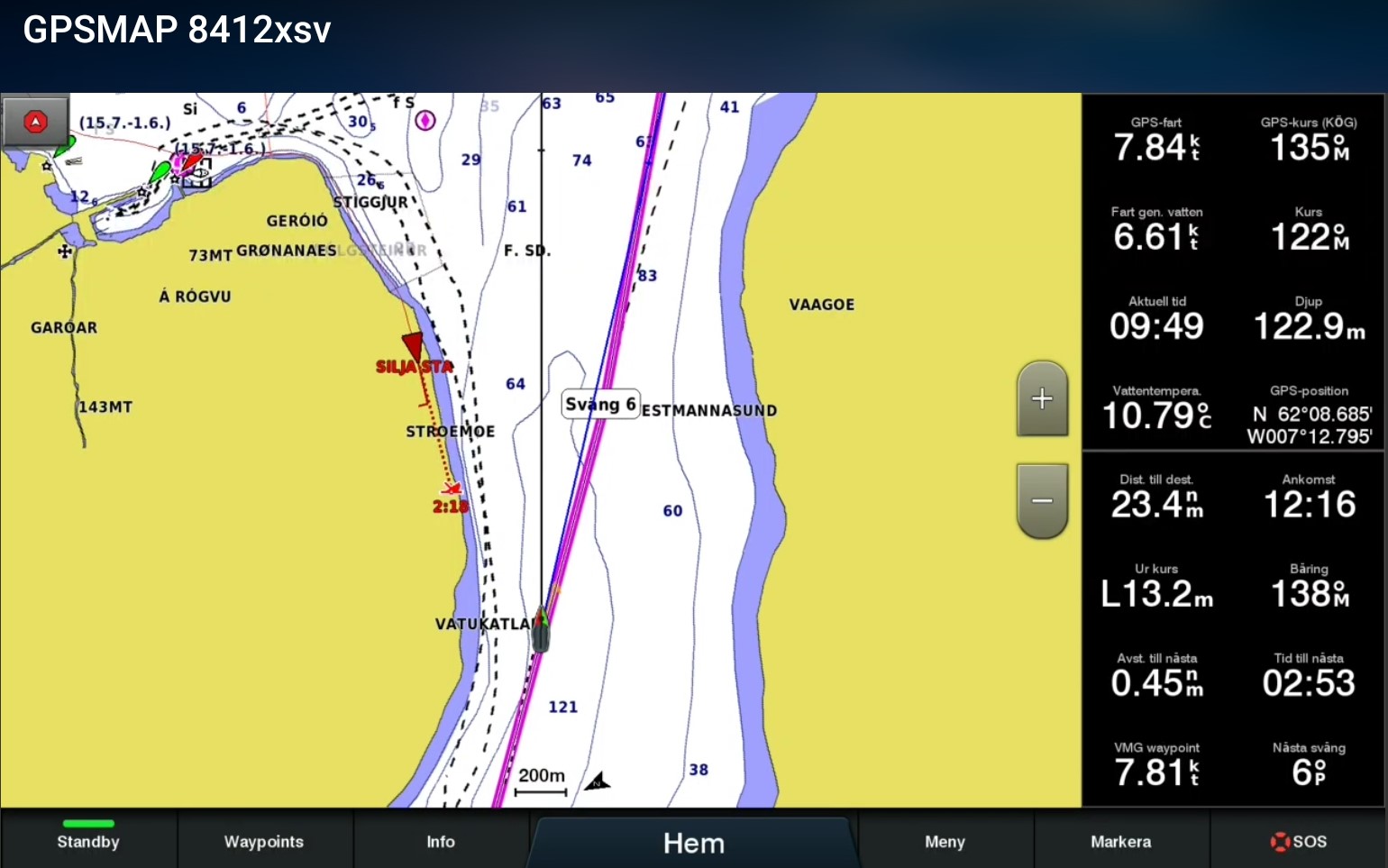Open the Meny options
The width and height of the screenshot is (1388, 868).
[x=945, y=841]
